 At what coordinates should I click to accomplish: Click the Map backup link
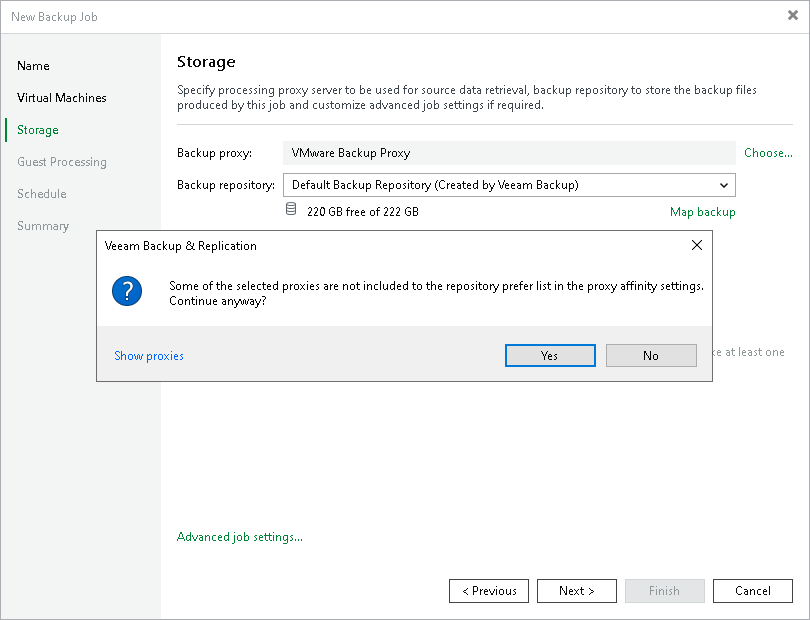(703, 212)
